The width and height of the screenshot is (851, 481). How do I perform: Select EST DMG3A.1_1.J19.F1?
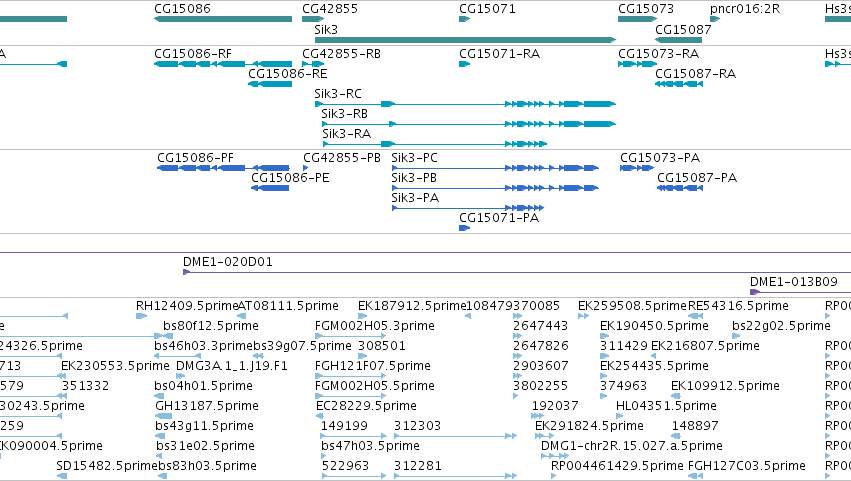click(x=232, y=366)
